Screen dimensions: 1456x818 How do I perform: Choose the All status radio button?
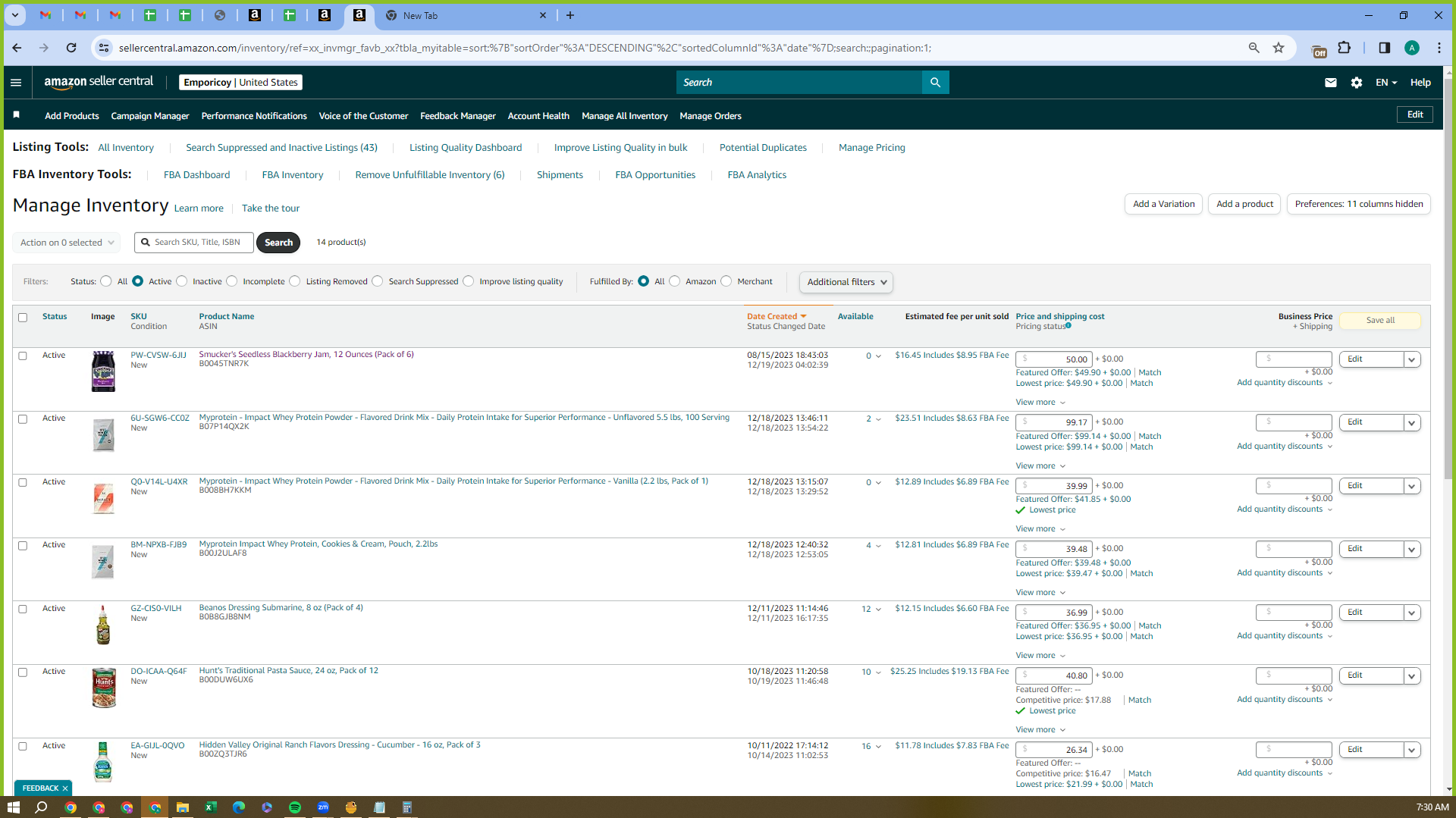[106, 281]
